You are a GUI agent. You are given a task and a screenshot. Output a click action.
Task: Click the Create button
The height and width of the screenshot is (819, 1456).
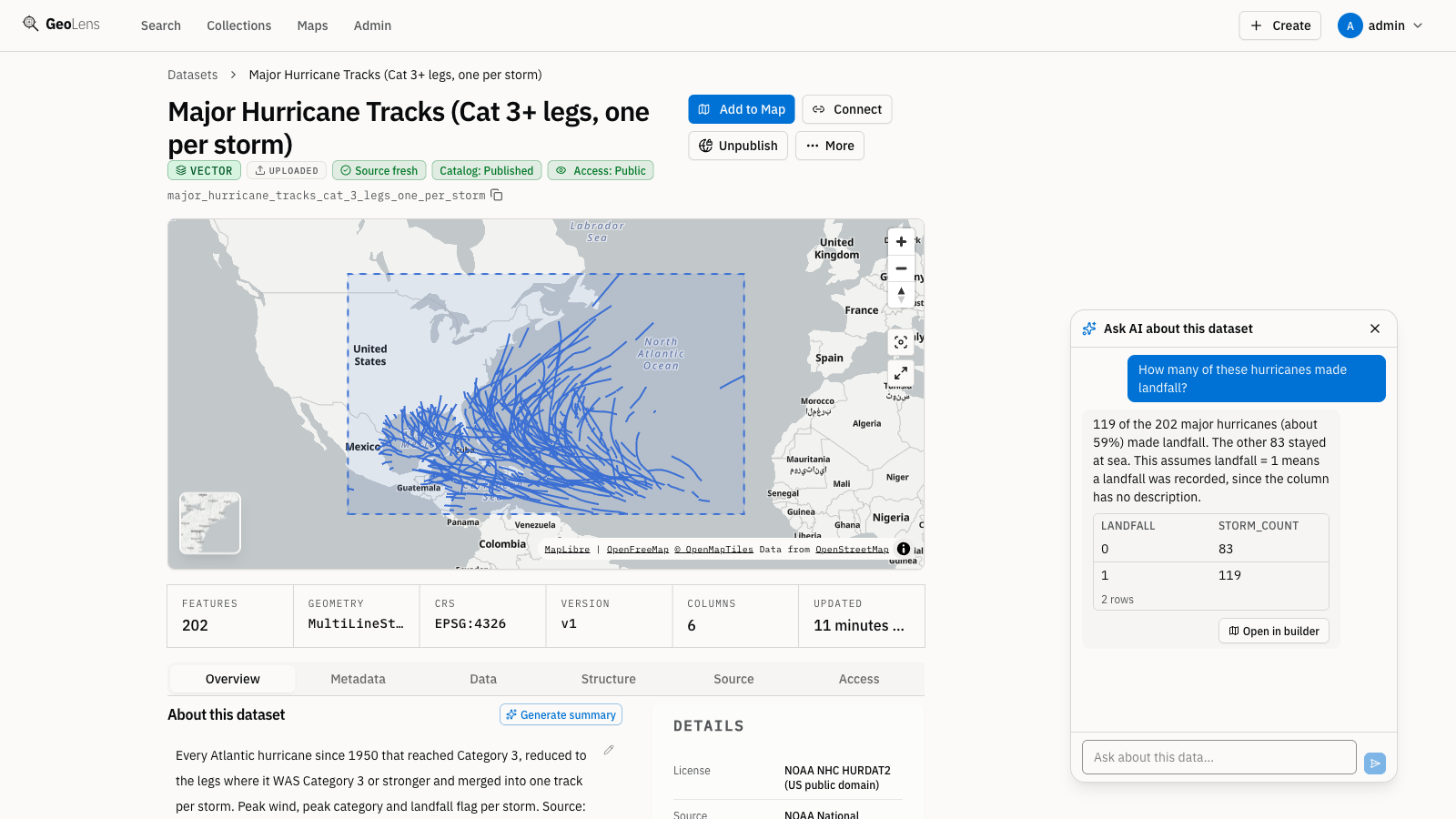(x=1279, y=25)
